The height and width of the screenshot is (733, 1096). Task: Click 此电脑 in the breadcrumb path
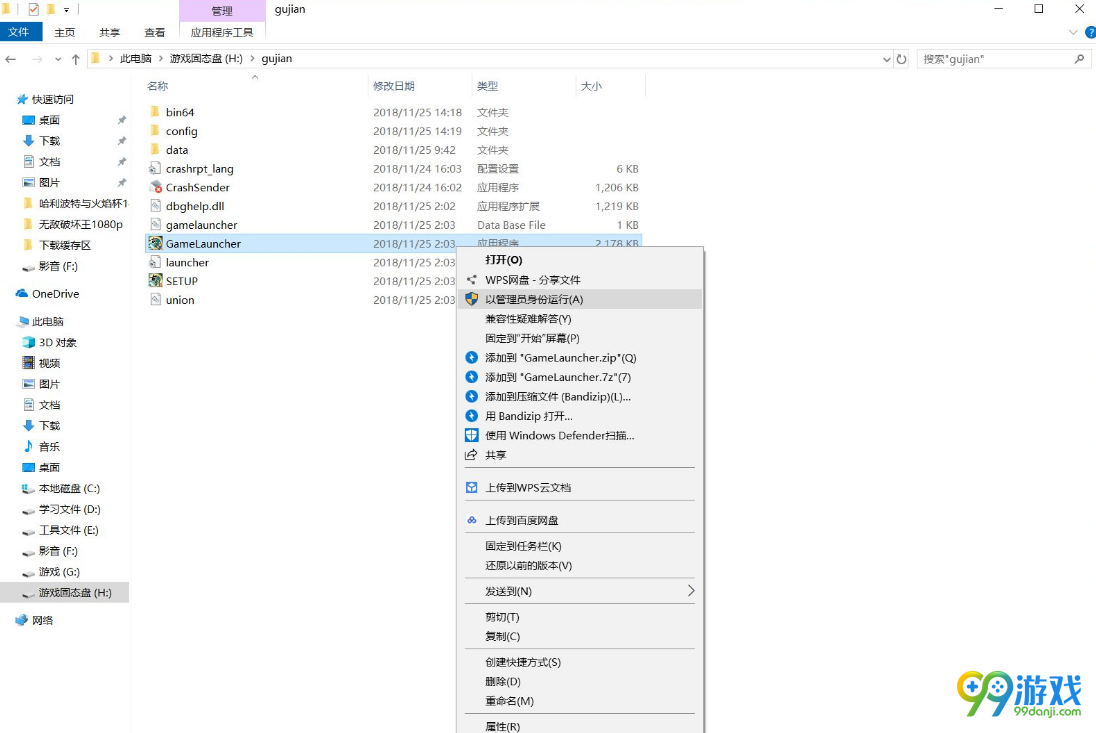(x=136, y=59)
